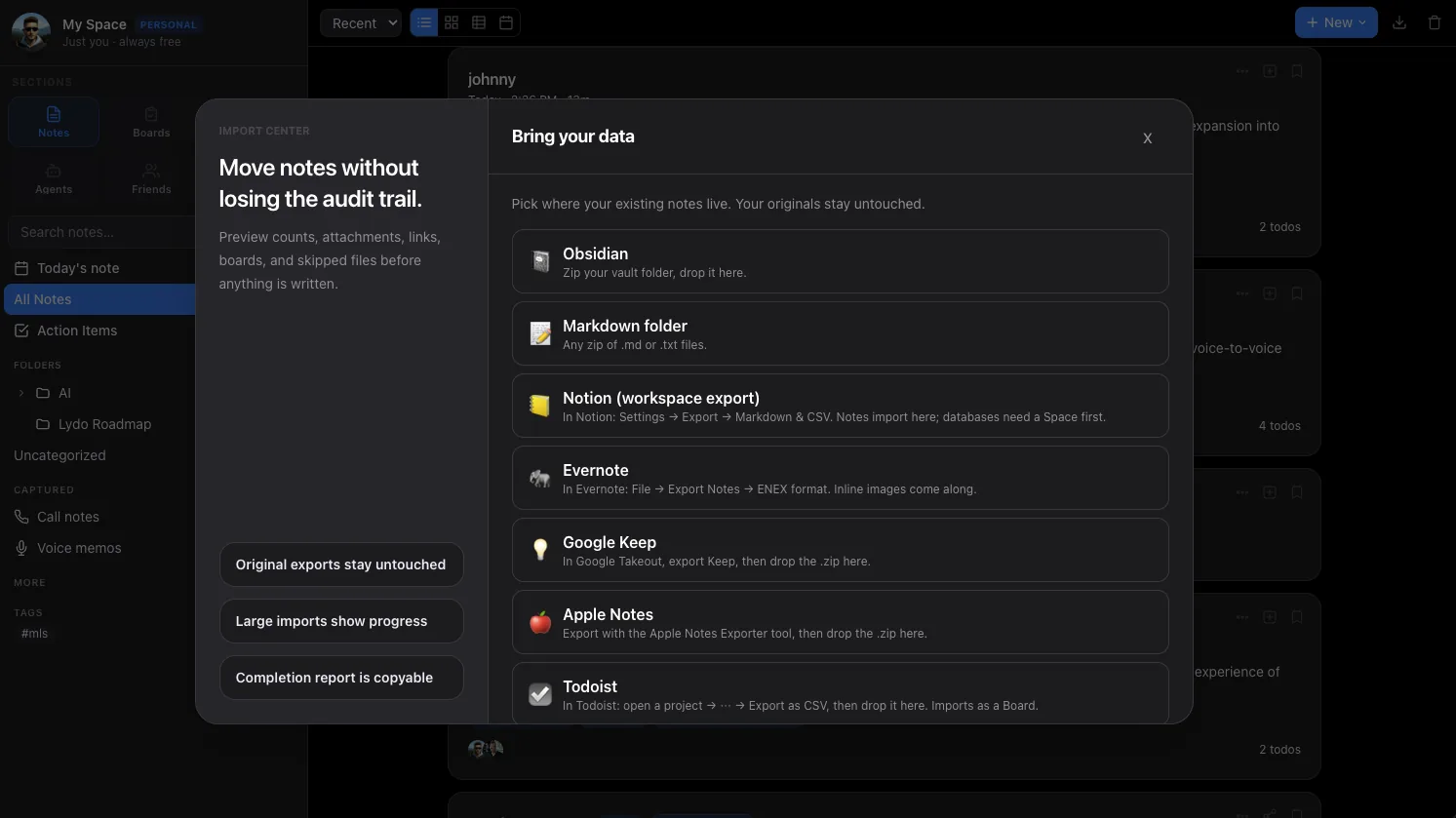Switch to table view icon

pos(479,22)
